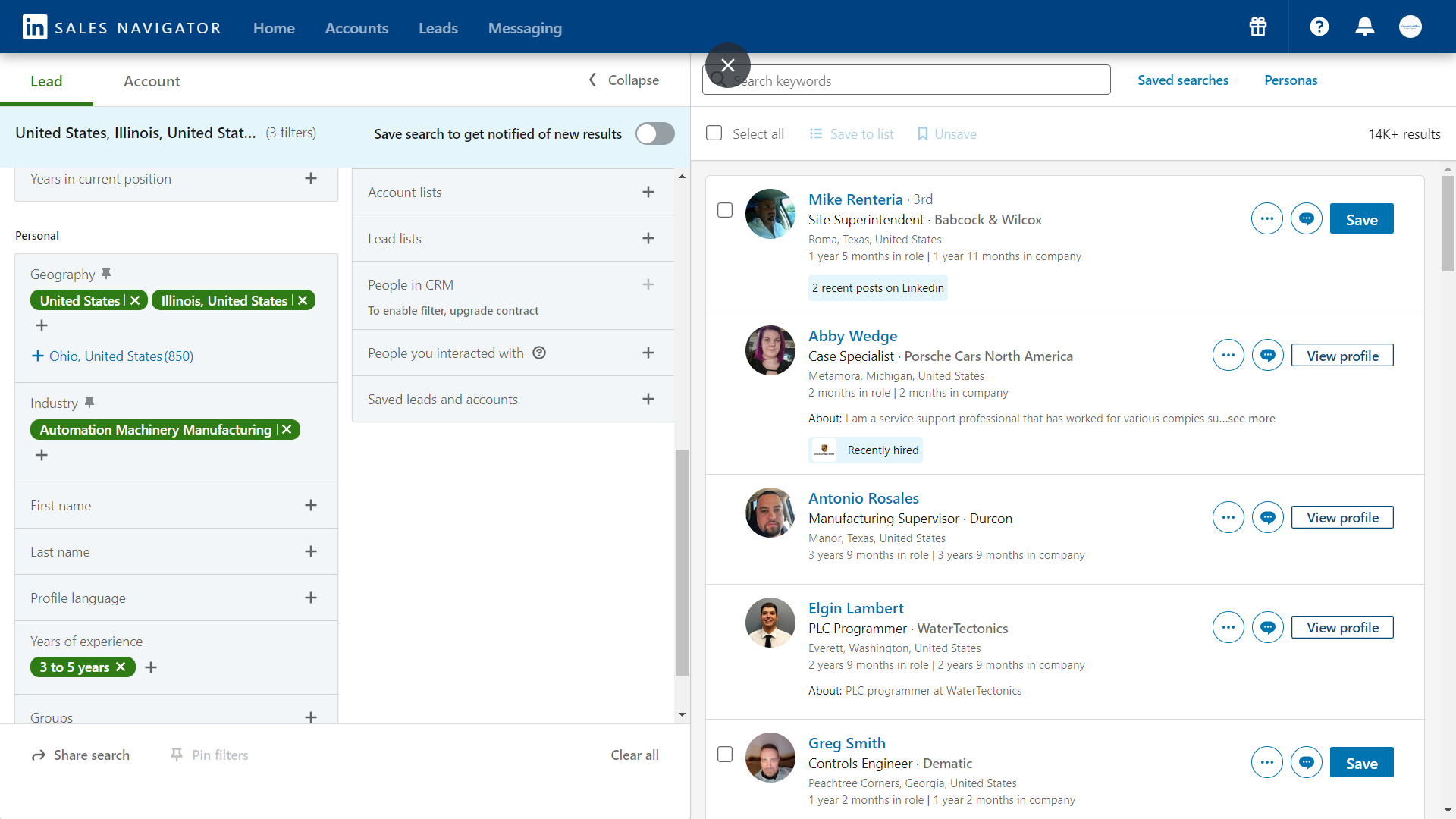Viewport: 1456px width, 819px height.
Task: Open the Leads menu in navigation bar
Action: (438, 28)
